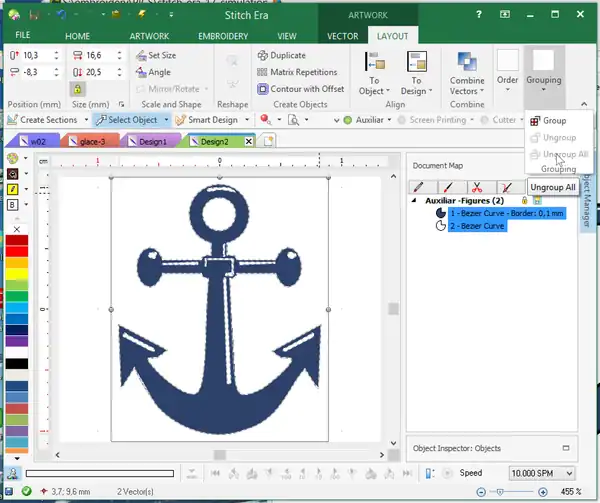This screenshot has height=503, width=600.
Task: Click the Auxiliar layer icon in toolbar
Action: [x=347, y=120]
